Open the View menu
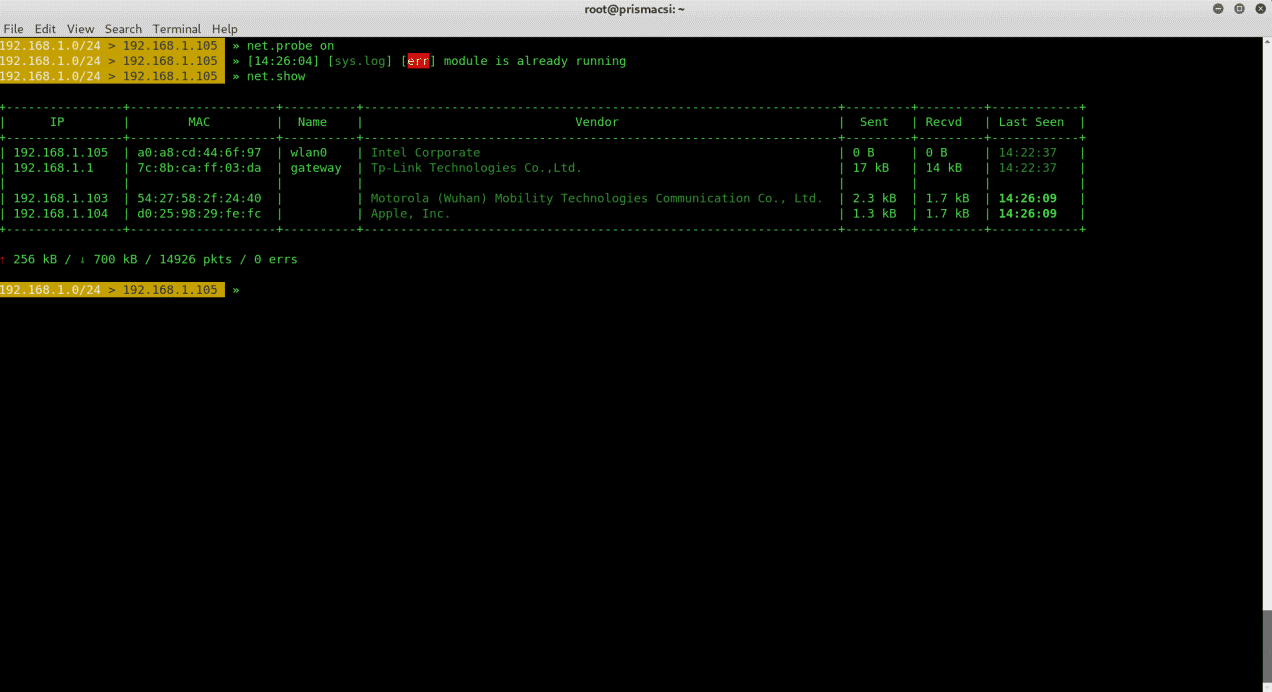 pyautogui.click(x=80, y=28)
